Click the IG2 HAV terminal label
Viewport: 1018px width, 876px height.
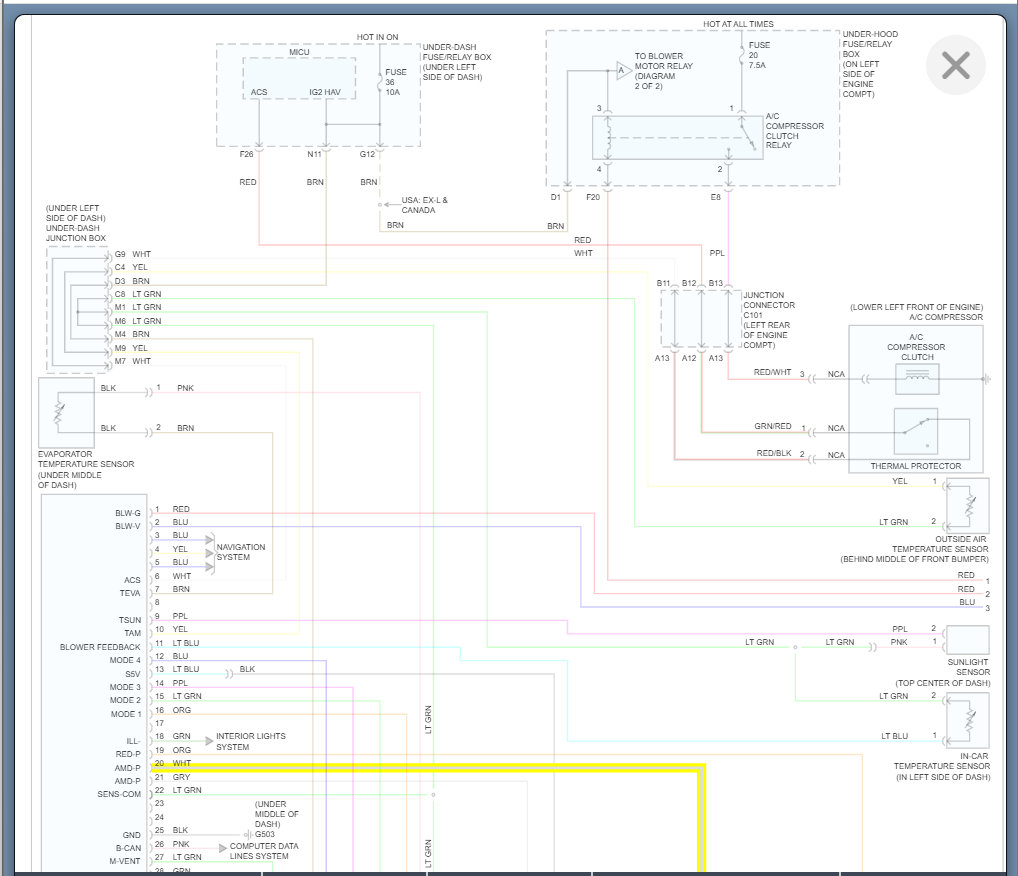click(325, 92)
